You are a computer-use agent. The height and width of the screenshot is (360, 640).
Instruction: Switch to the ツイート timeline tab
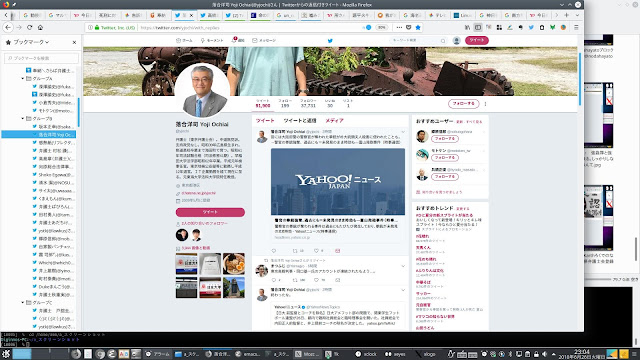[265, 121]
